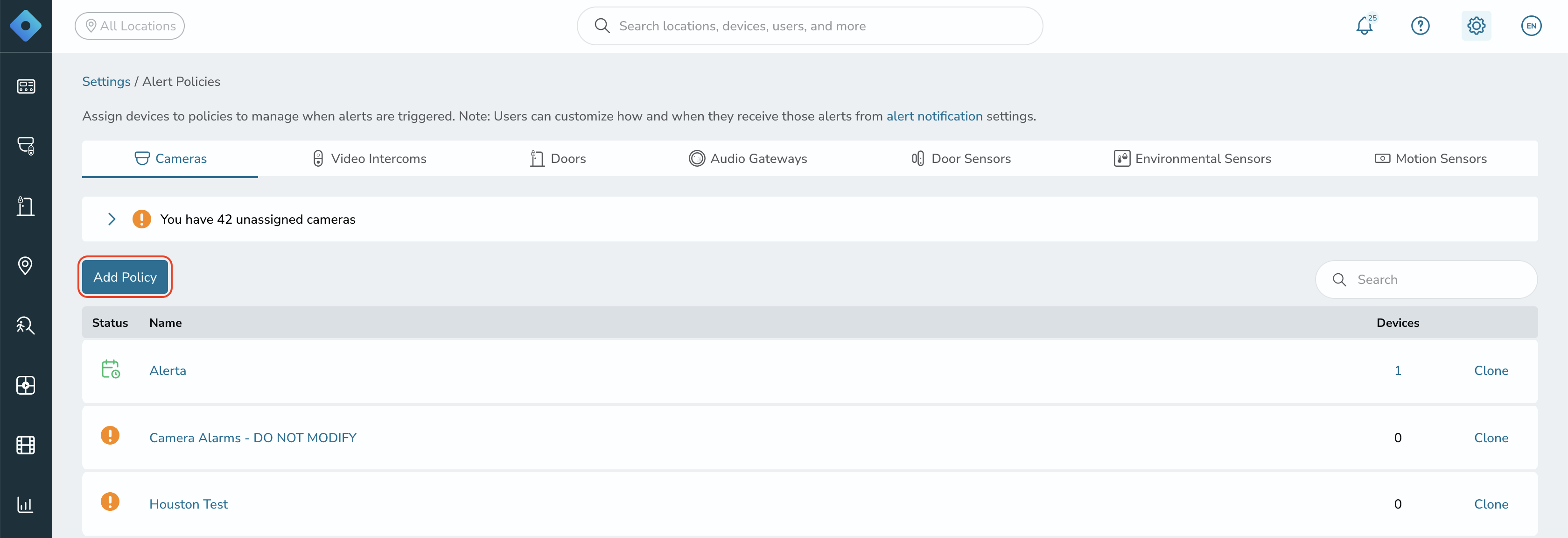Open the people search icon in sidebar
The image size is (1568, 538).
26,326
